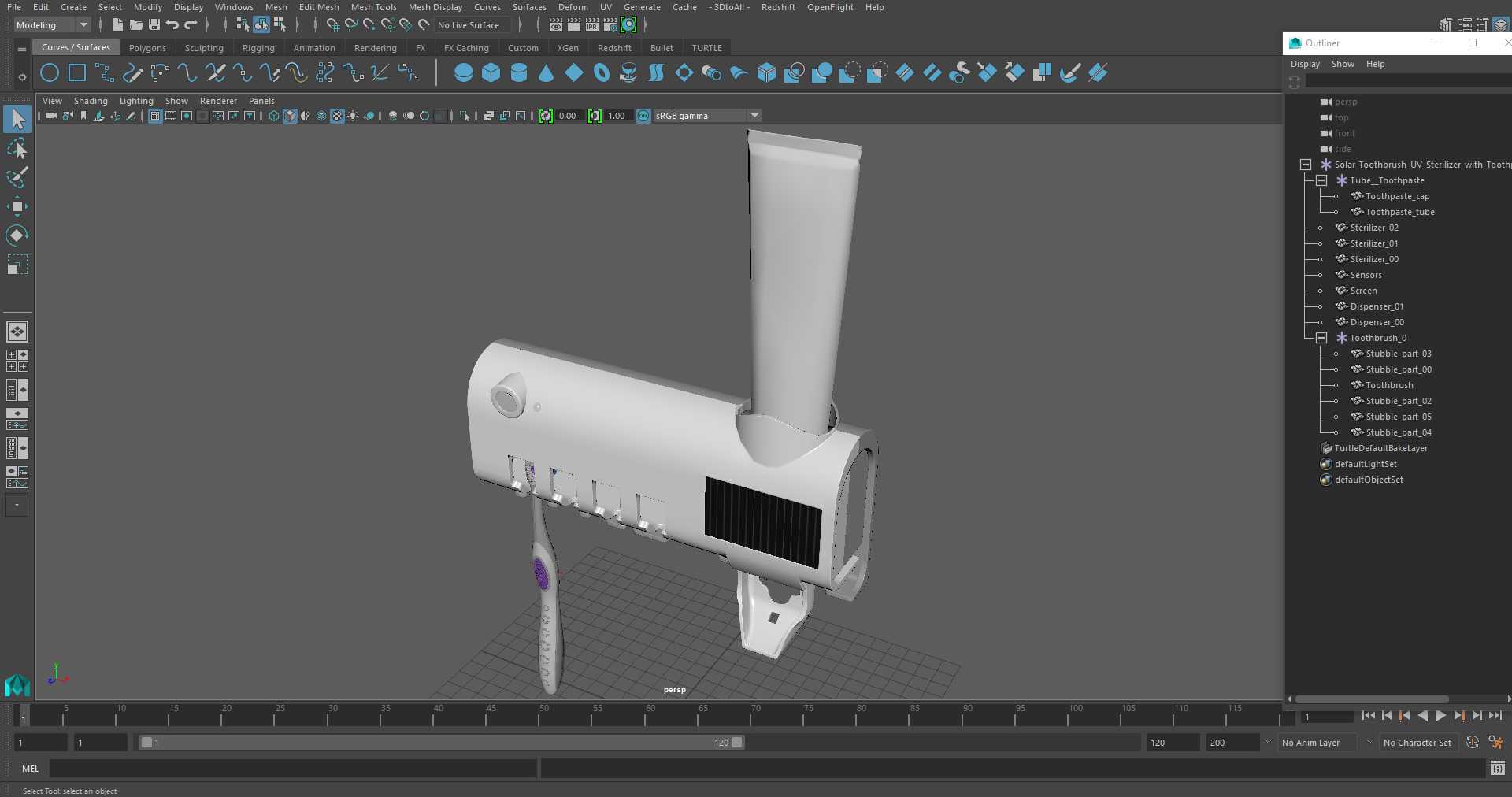
Task: Open the script editor icon
Action: pos(1498,769)
